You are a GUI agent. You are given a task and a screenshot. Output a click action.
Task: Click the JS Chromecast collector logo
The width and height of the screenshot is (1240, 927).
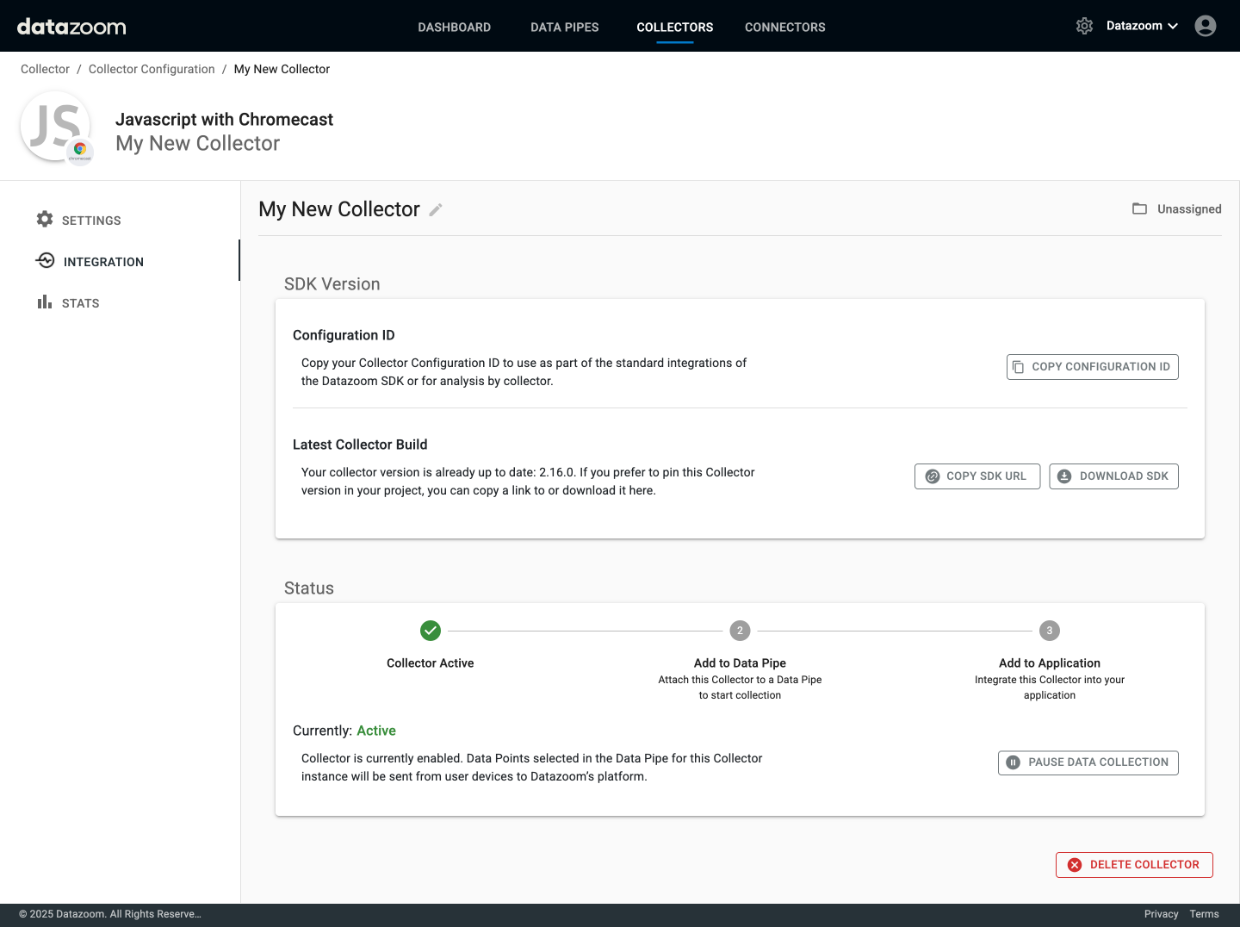click(56, 127)
